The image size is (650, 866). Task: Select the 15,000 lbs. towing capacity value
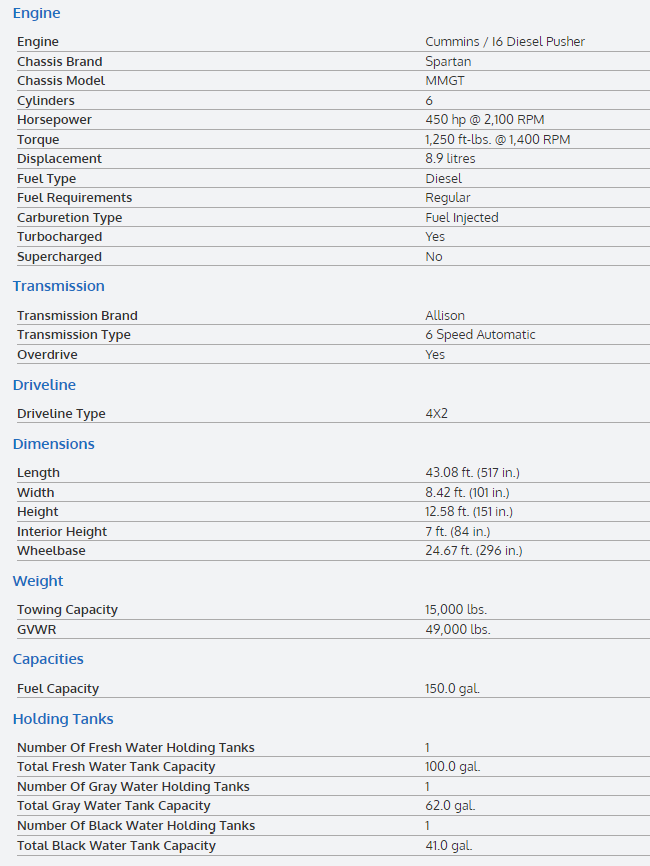456,610
